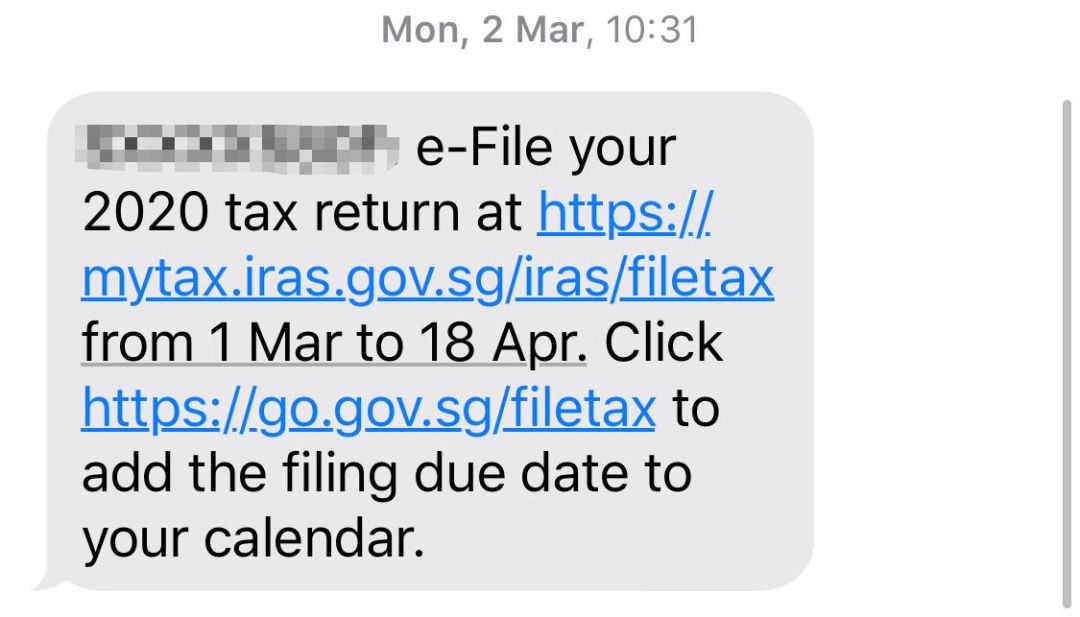
Task: Click the word "Click" in the message
Action: 663,344
